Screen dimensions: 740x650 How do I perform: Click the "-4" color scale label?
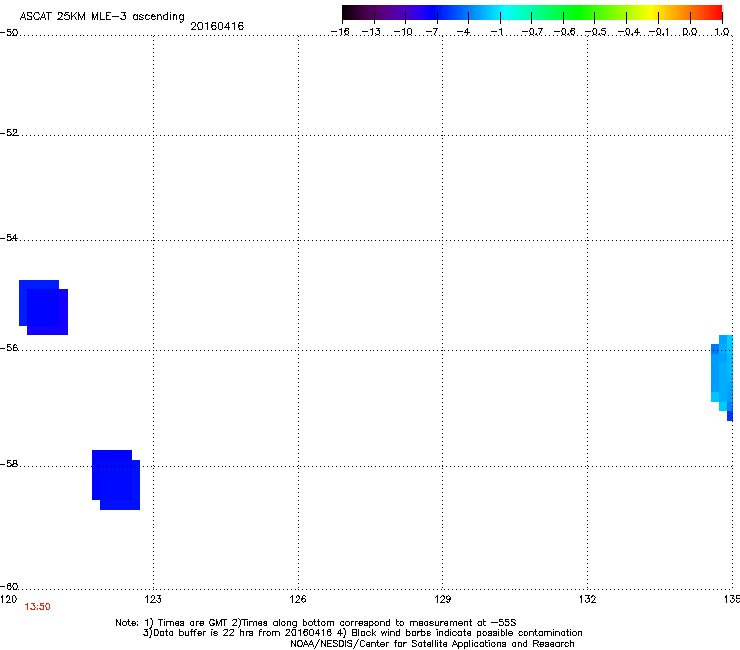pyautogui.click(x=463, y=32)
